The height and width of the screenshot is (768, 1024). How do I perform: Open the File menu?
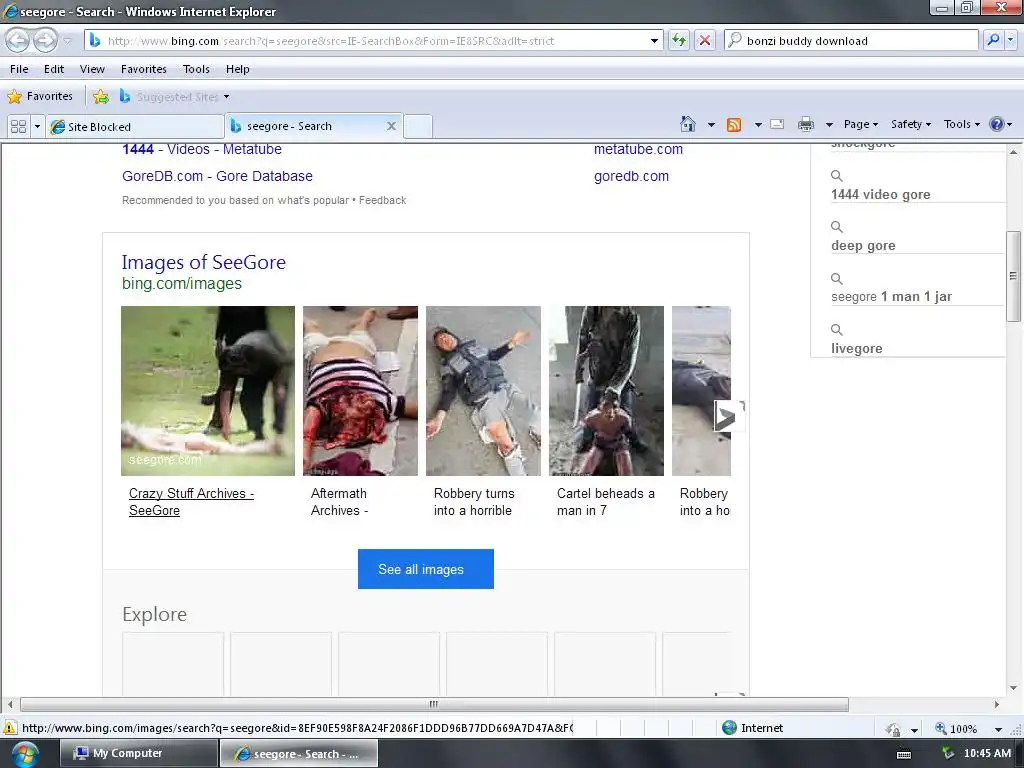19,69
